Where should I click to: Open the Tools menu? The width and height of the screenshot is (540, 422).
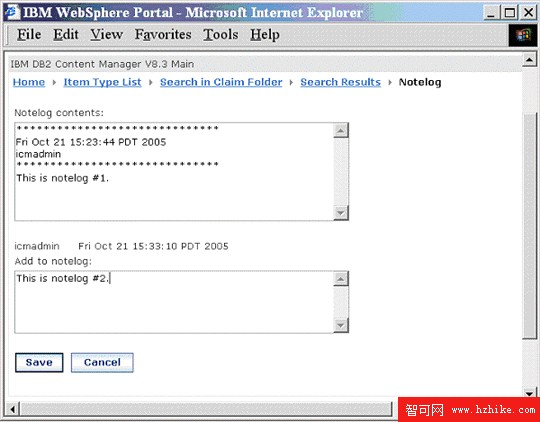[x=220, y=34]
